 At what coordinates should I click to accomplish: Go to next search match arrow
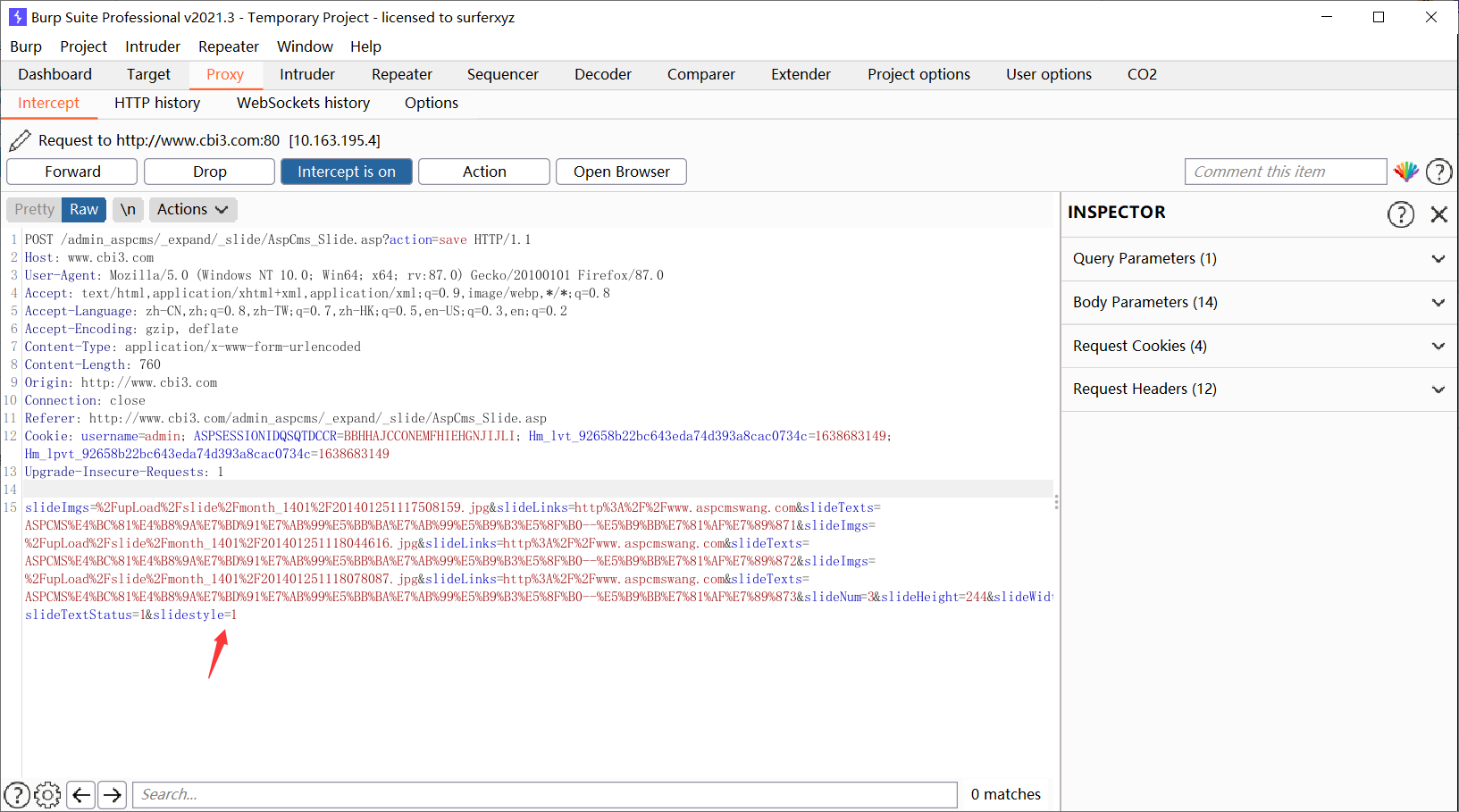coord(112,794)
